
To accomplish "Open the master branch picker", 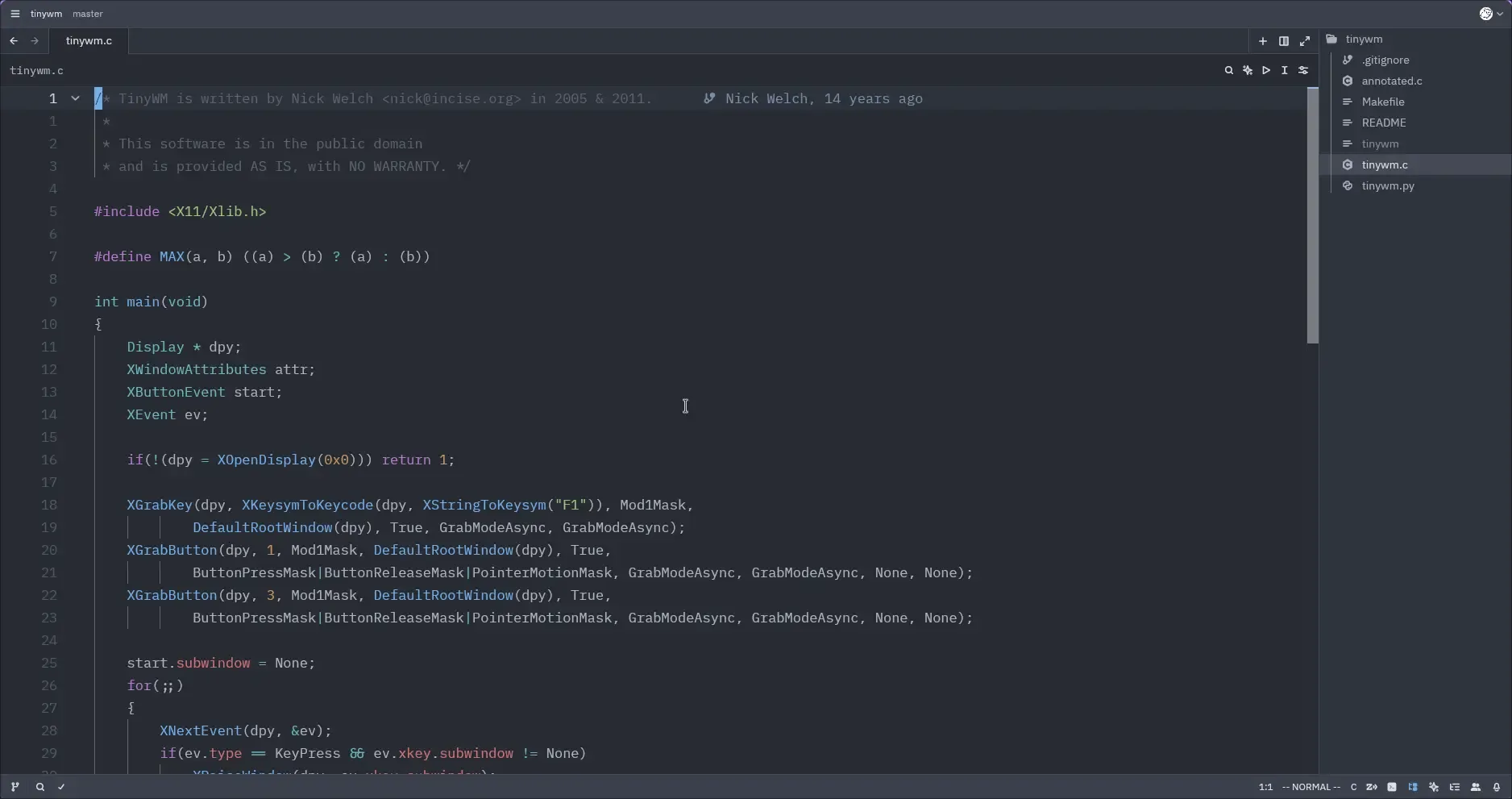I will click(x=88, y=14).
